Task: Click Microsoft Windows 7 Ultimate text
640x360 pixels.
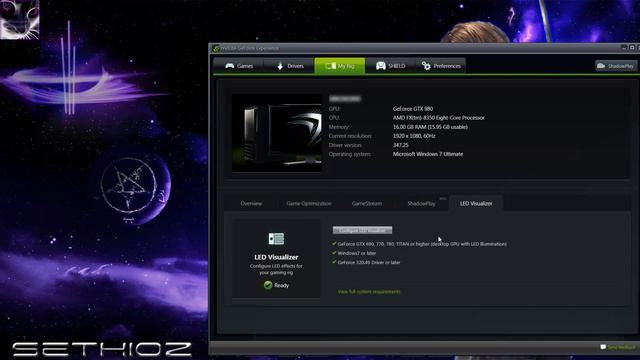Action: (x=428, y=154)
